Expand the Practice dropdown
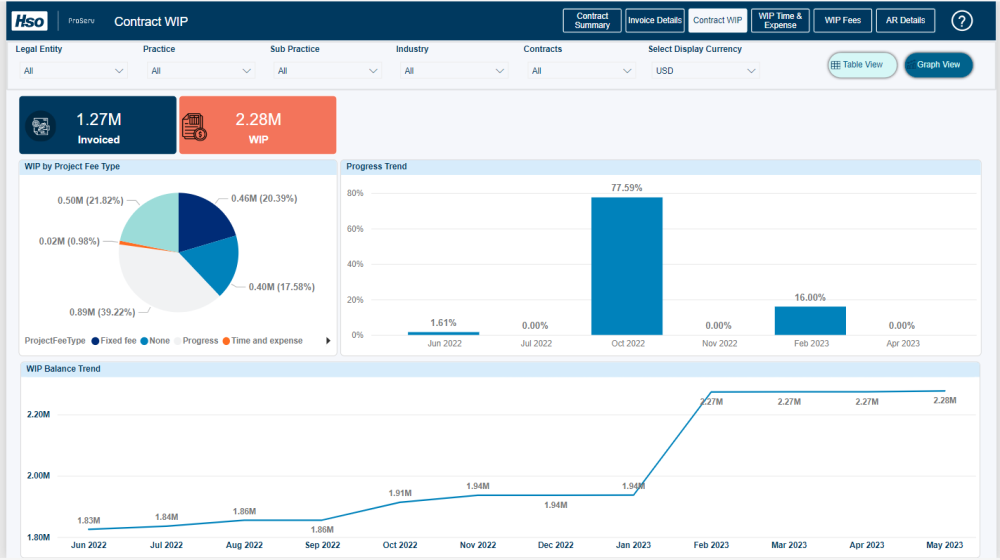The width and height of the screenshot is (1000, 560). 200,71
